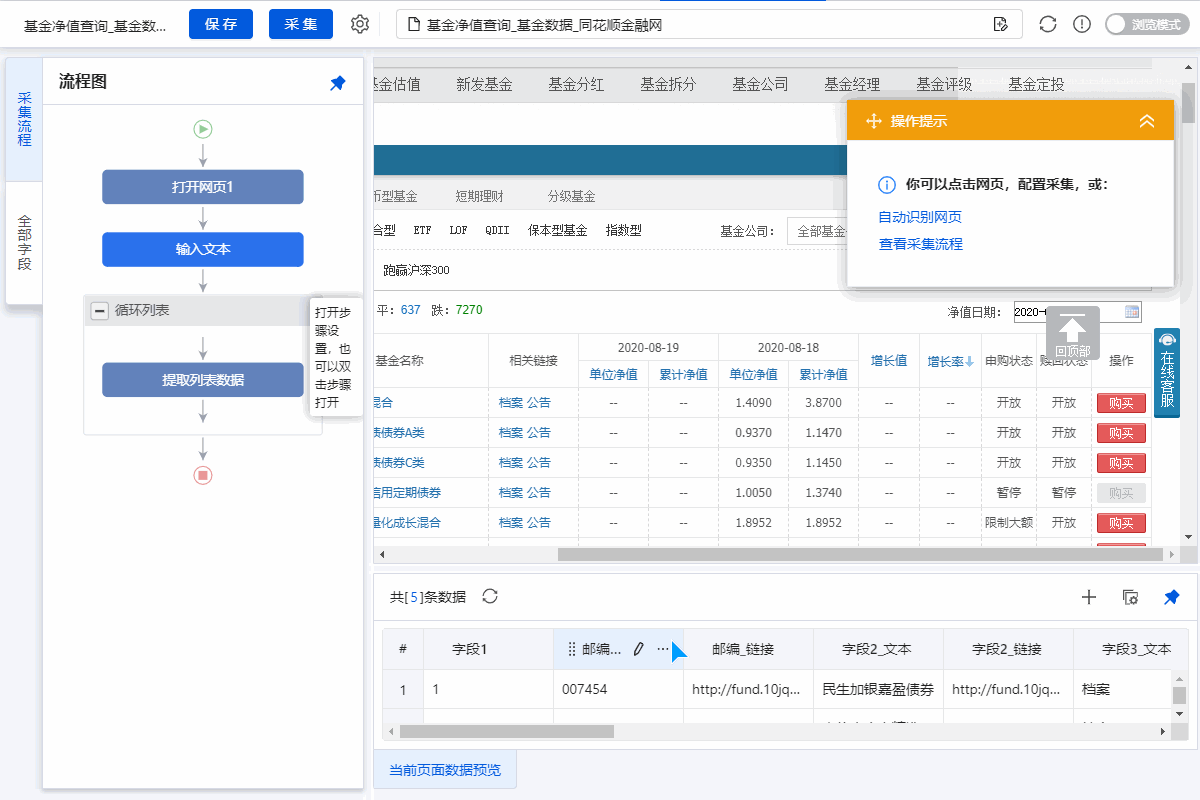Screen dimensions: 1200x800
Task: Collapse the 循环列表 loop block
Action: point(100,311)
